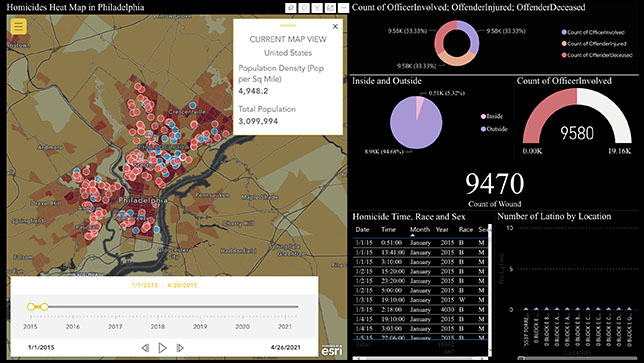The image size is (644, 363).
Task: Select the table row with time 13:41:00
Action: click(x=421, y=253)
